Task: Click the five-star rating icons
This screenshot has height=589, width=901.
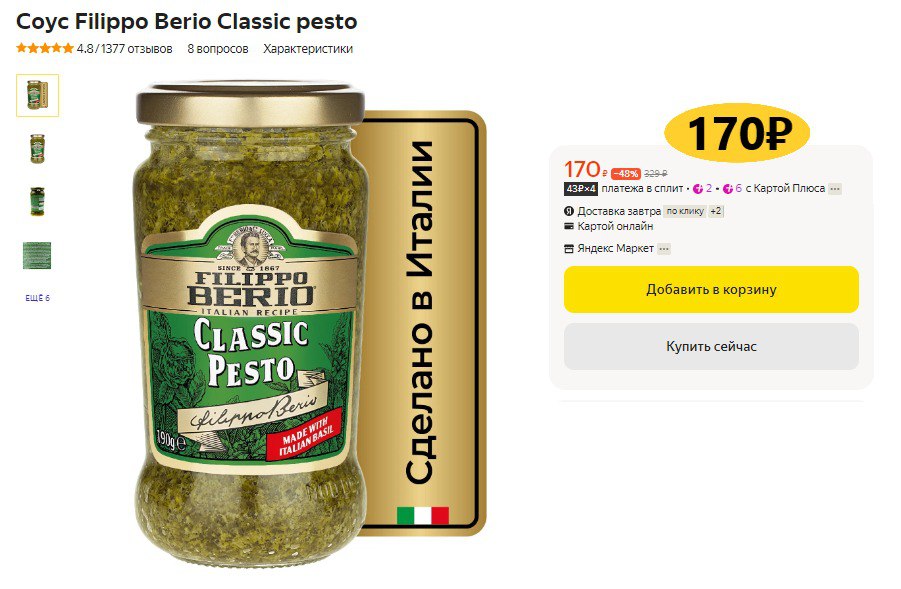Action: [x=45, y=48]
